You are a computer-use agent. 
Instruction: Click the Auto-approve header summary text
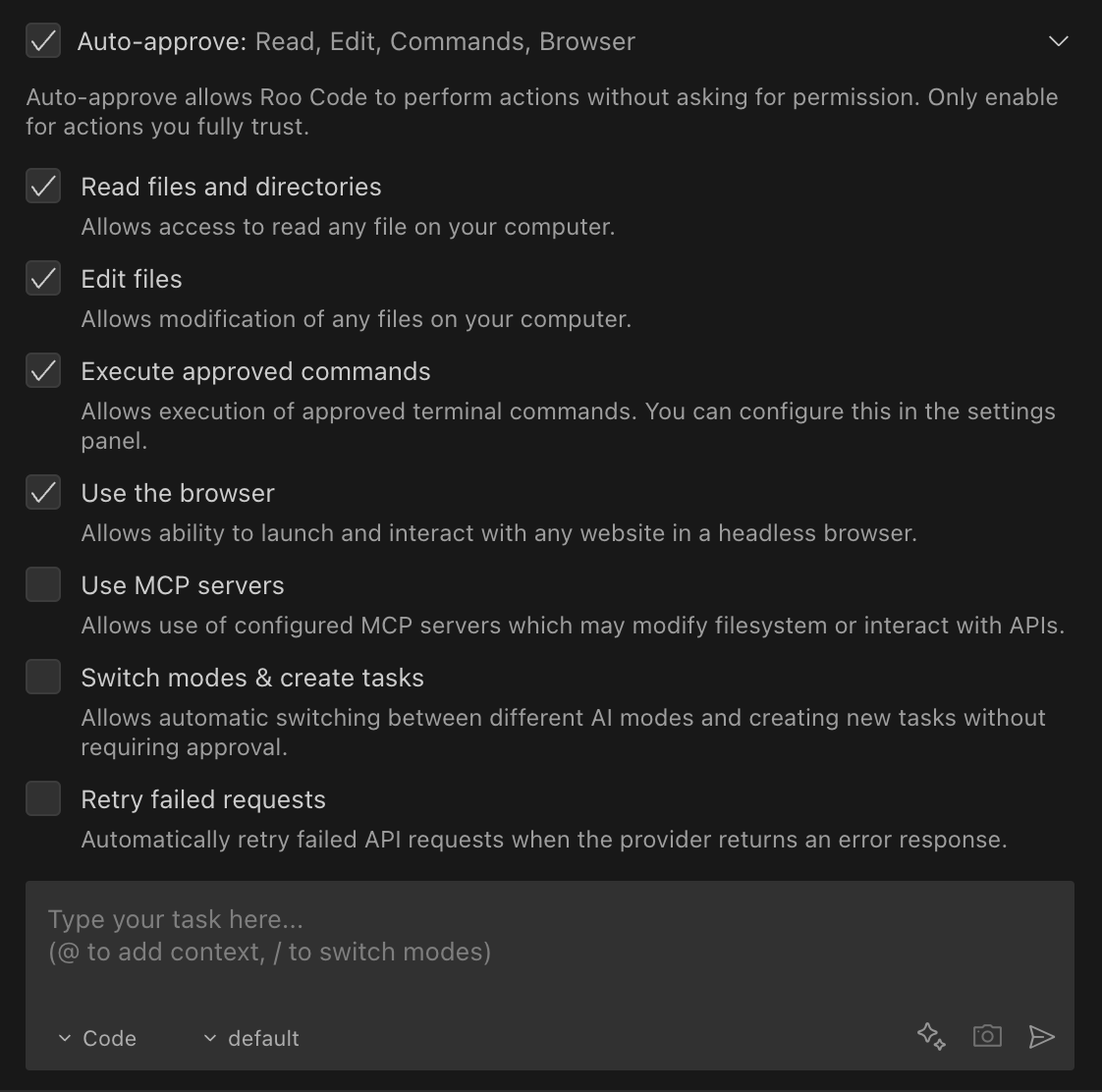356,41
